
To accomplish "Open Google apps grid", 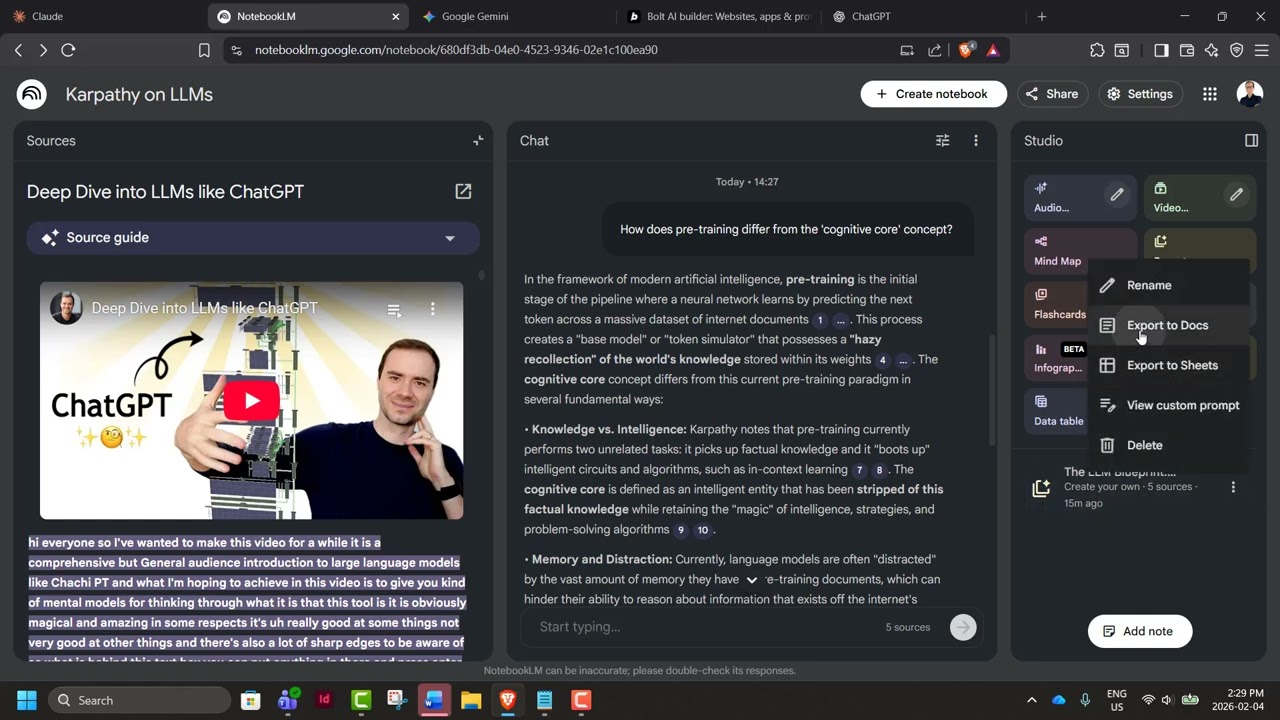I will (x=1210, y=94).
